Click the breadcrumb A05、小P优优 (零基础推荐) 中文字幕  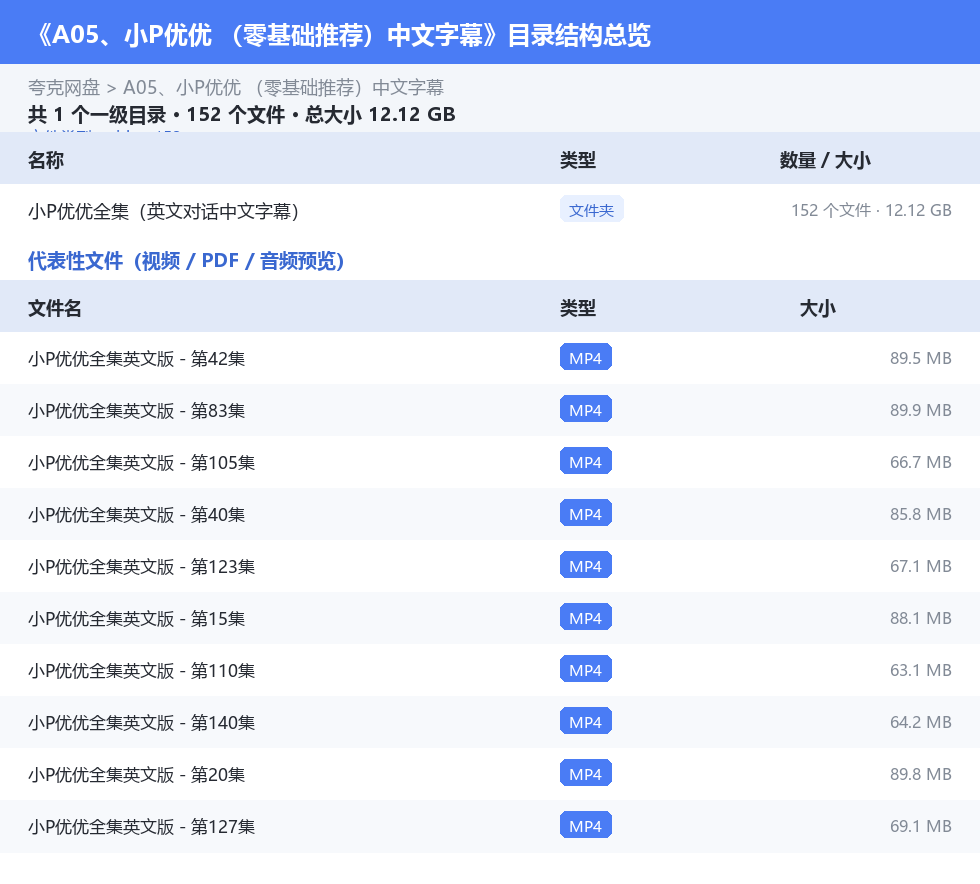click(283, 88)
